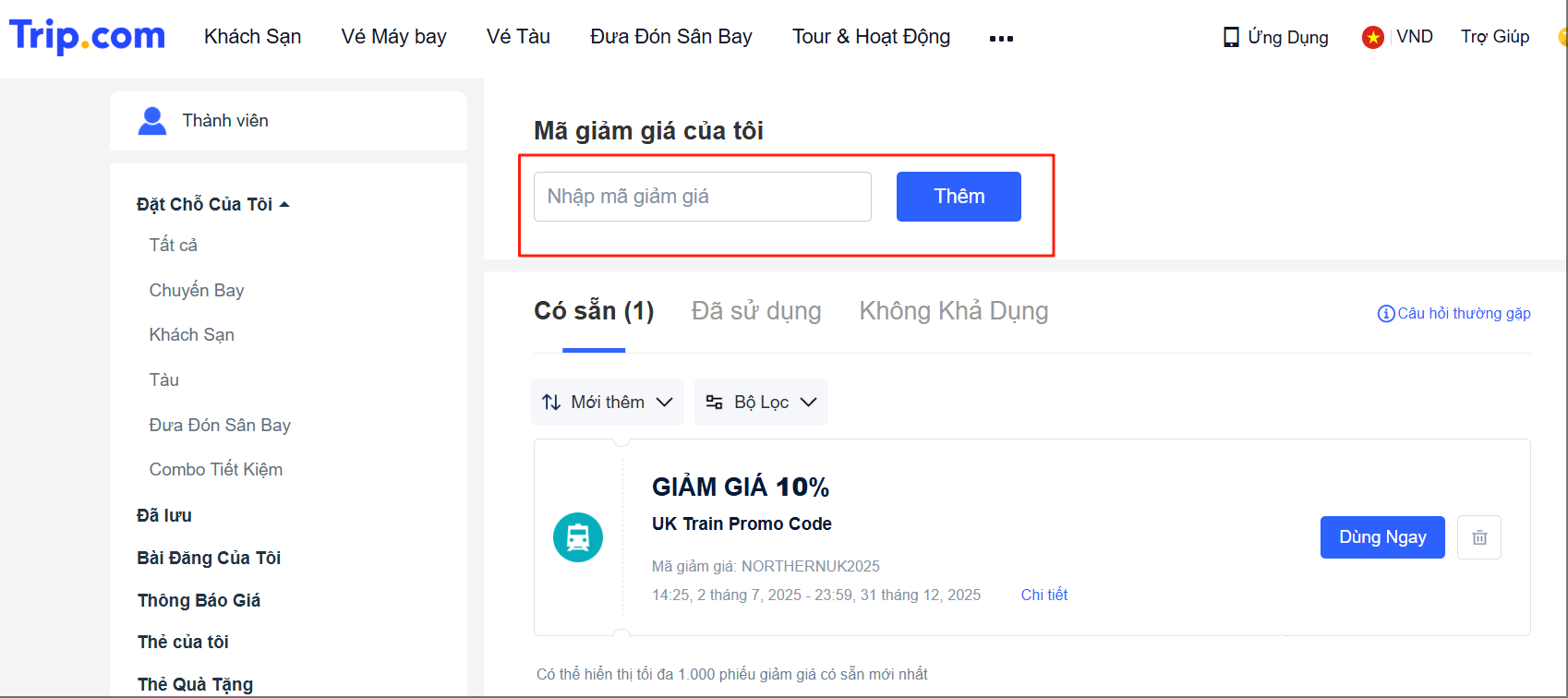Screen dimensions: 1568x698
Task: Select Chuyến Bay in the sidebar
Action: click(x=197, y=290)
